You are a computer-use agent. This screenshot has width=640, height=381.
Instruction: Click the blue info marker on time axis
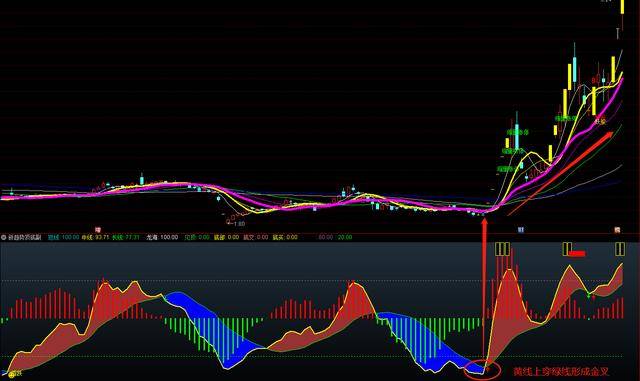pos(521,230)
